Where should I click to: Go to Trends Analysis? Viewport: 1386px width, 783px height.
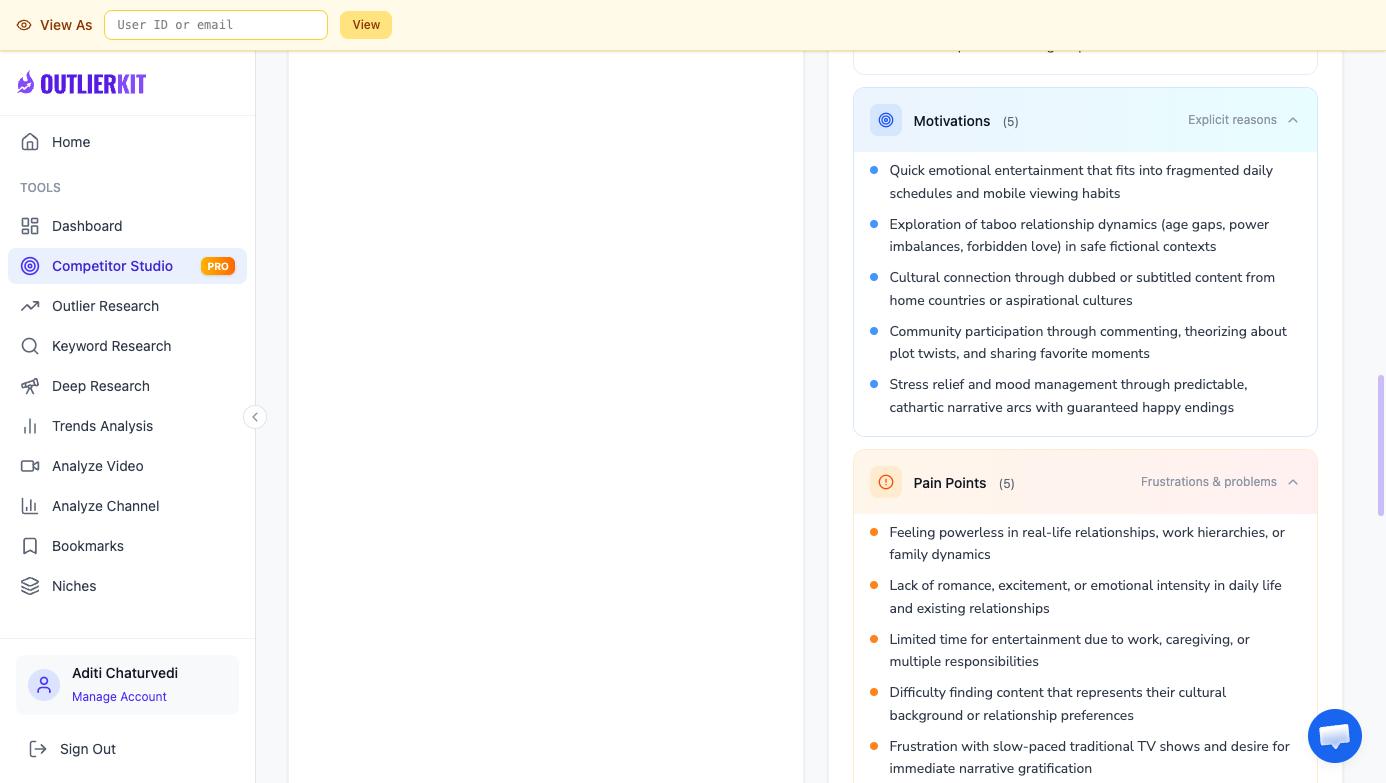pos(102,426)
